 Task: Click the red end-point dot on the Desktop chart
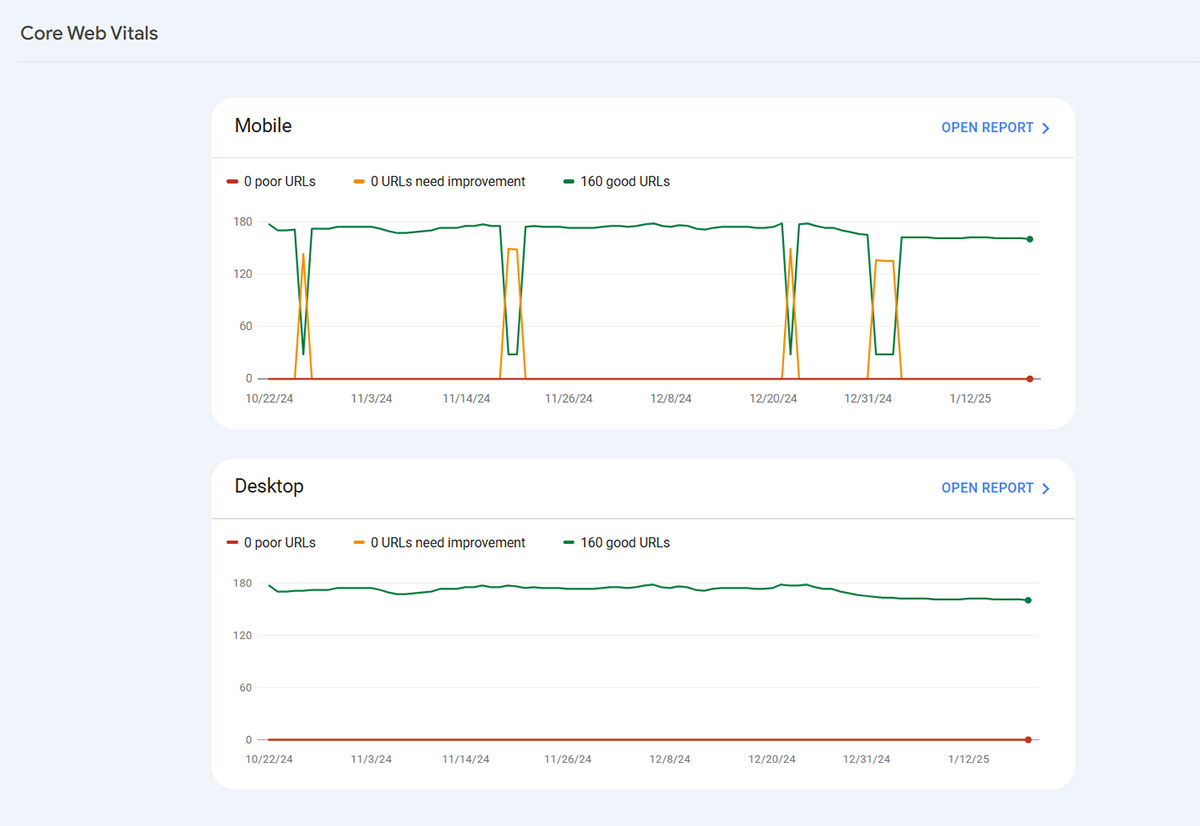(1028, 740)
